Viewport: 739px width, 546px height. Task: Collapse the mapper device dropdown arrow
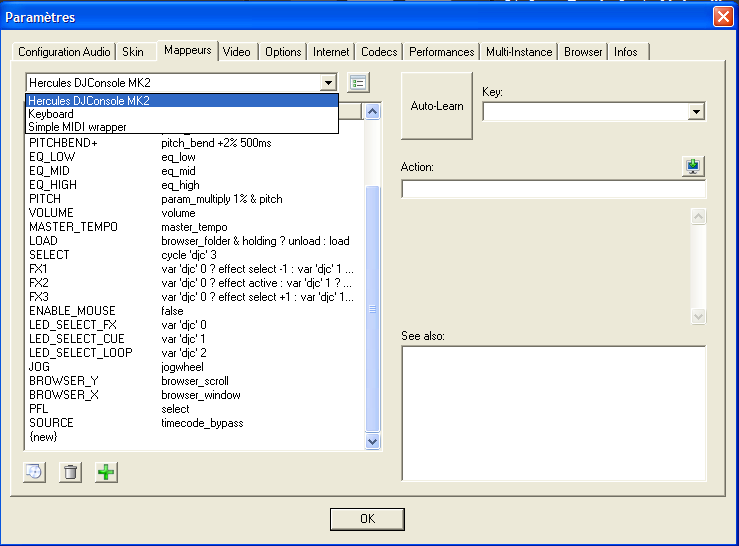pyautogui.click(x=328, y=83)
